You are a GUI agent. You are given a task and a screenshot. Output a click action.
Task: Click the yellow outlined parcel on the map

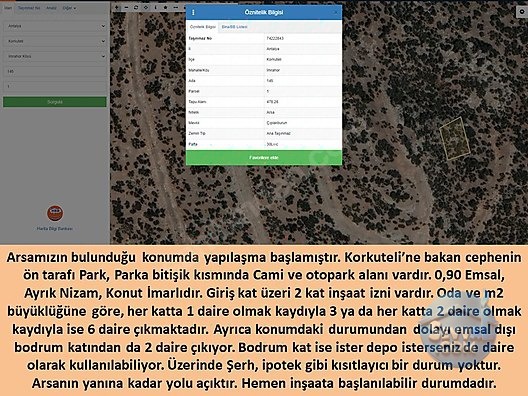tap(455, 138)
